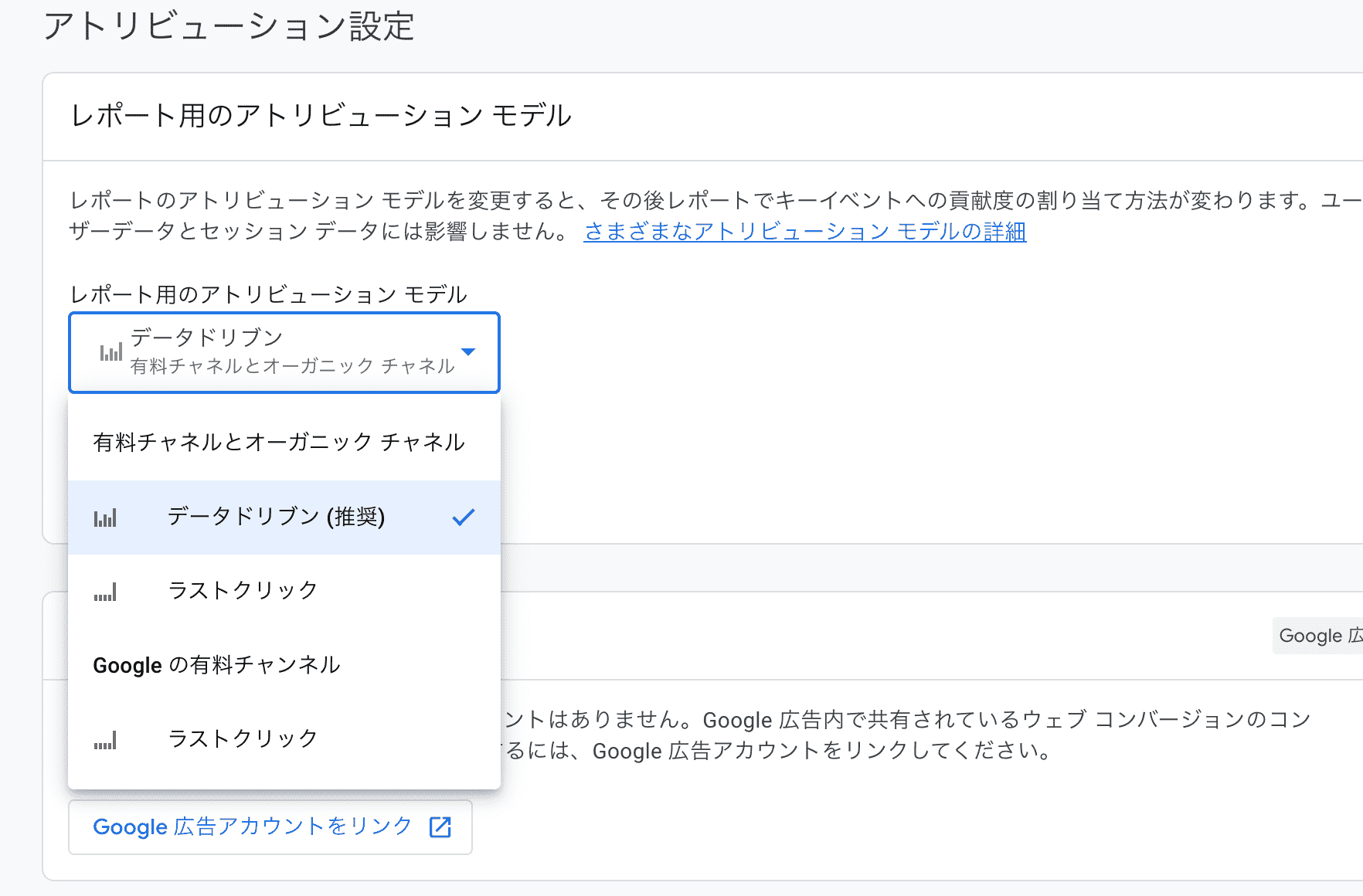Viewport: 1363px width, 896px height.
Task: Click the レポート用のアトリビューション モデル card heading
Action: tap(321, 116)
